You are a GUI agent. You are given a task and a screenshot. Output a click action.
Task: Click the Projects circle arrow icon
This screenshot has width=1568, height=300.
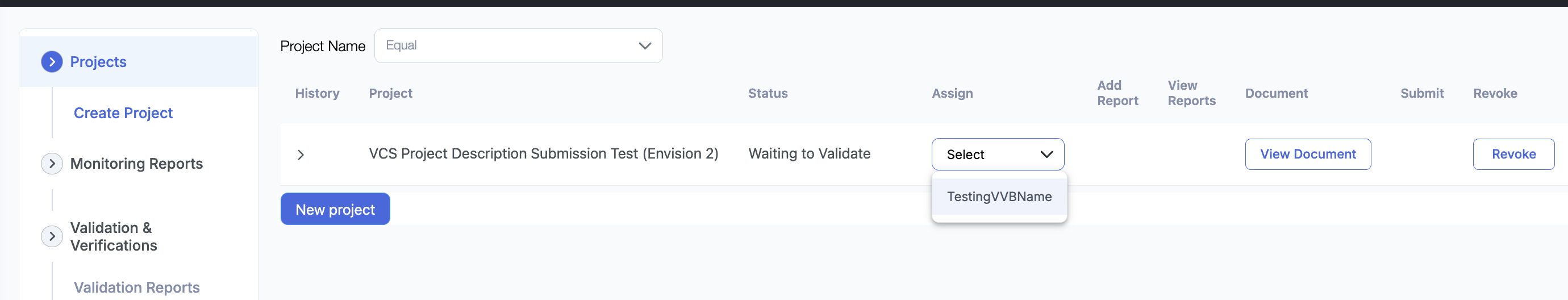[52, 61]
